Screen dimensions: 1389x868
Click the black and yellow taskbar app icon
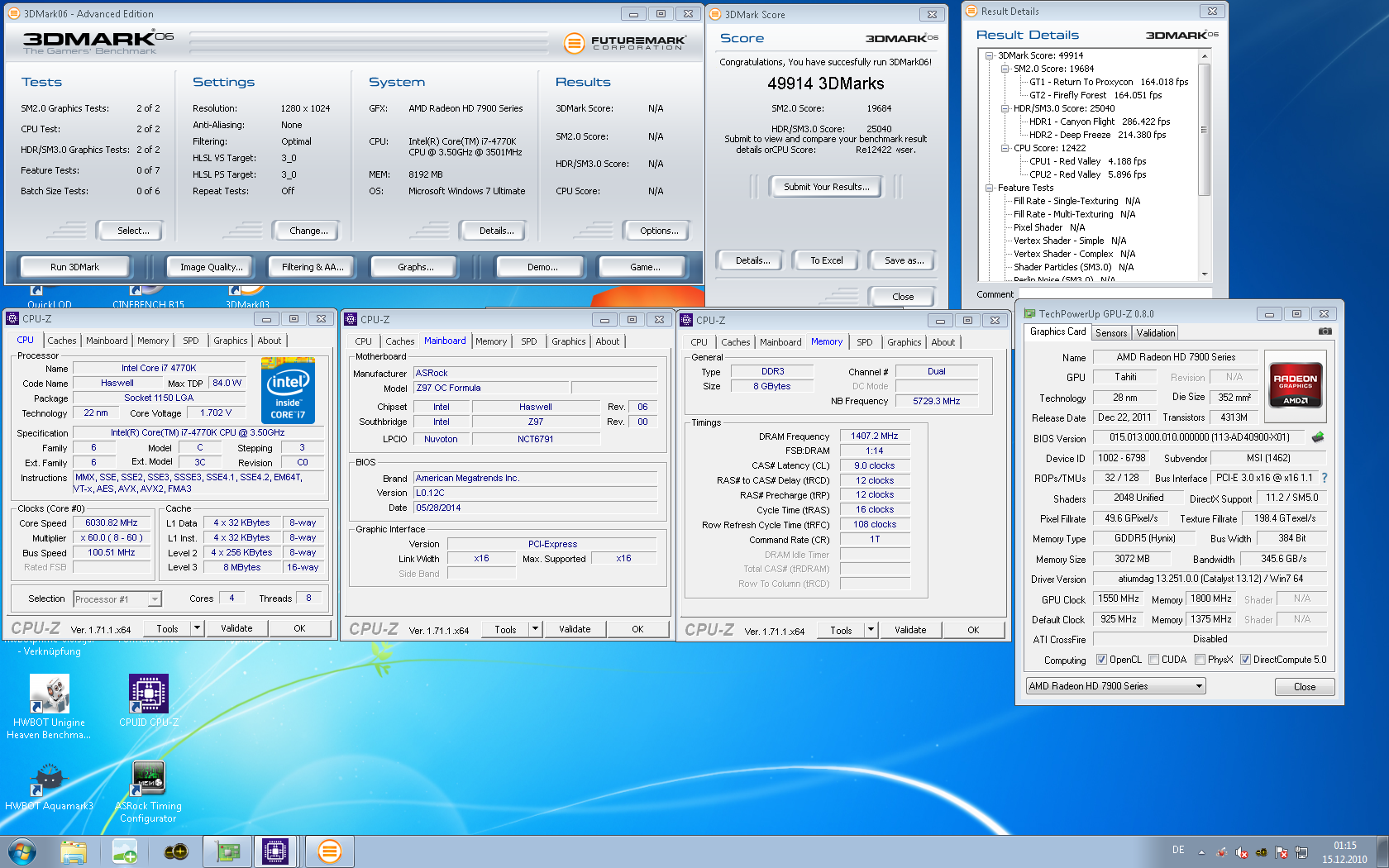click(x=176, y=851)
